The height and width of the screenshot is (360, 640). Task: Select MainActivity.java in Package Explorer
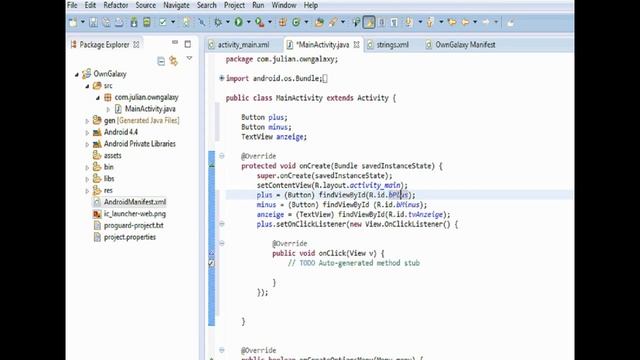click(x=150, y=109)
